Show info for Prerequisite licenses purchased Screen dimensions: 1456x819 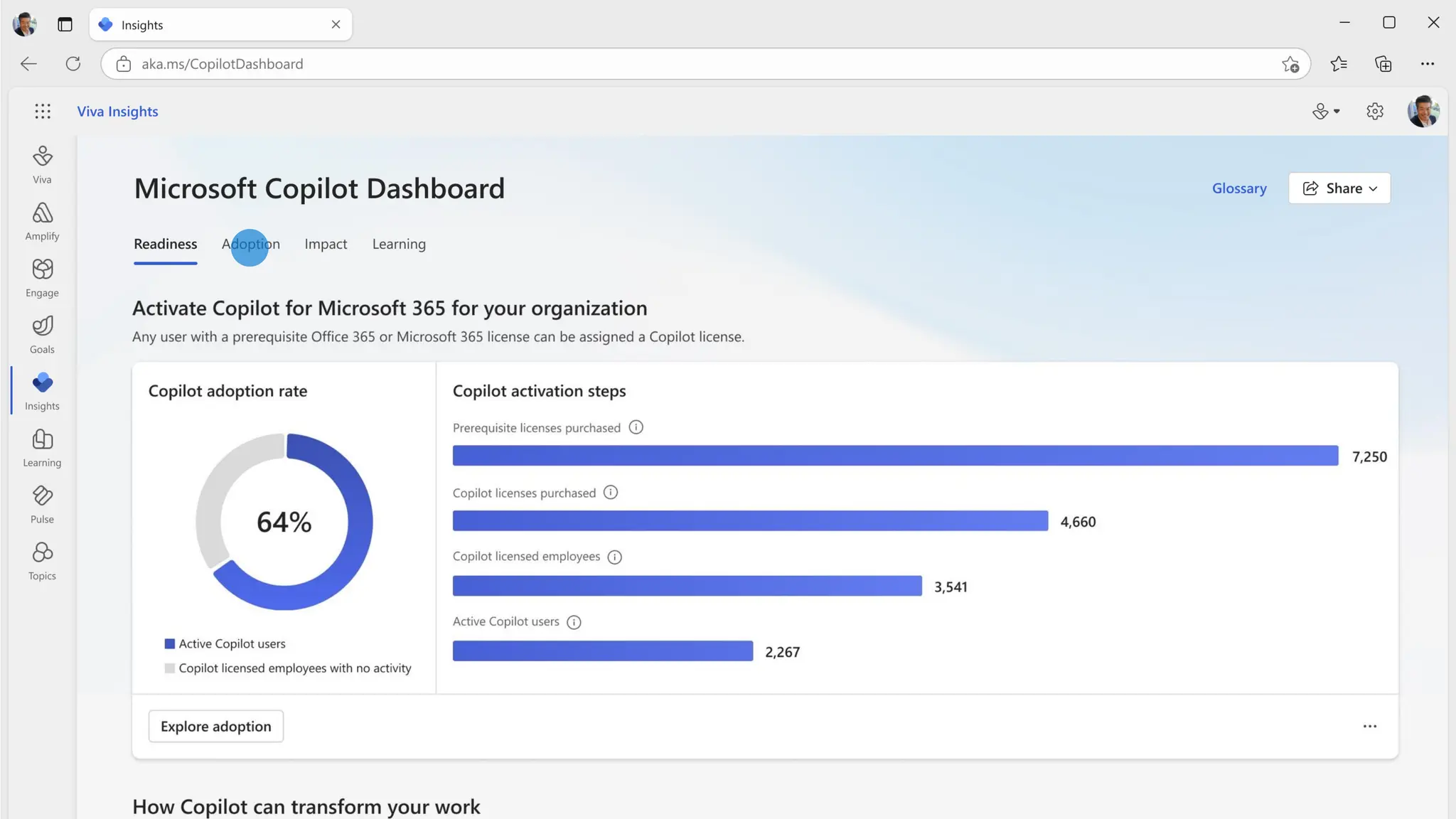(636, 427)
